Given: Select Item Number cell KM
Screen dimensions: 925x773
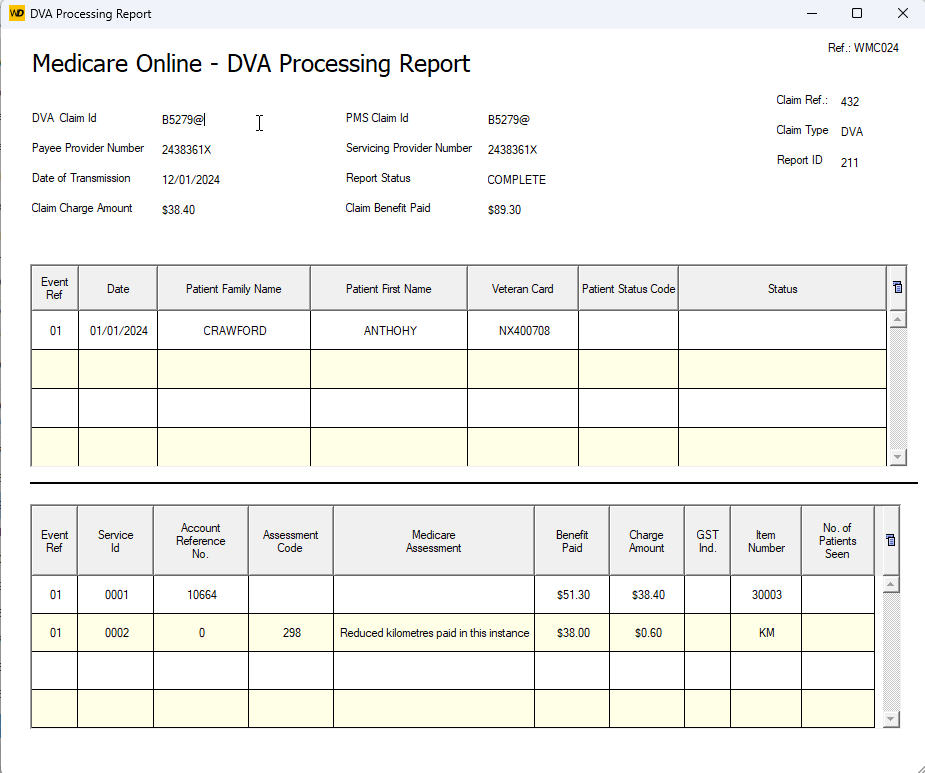Looking at the screenshot, I should 766,633.
